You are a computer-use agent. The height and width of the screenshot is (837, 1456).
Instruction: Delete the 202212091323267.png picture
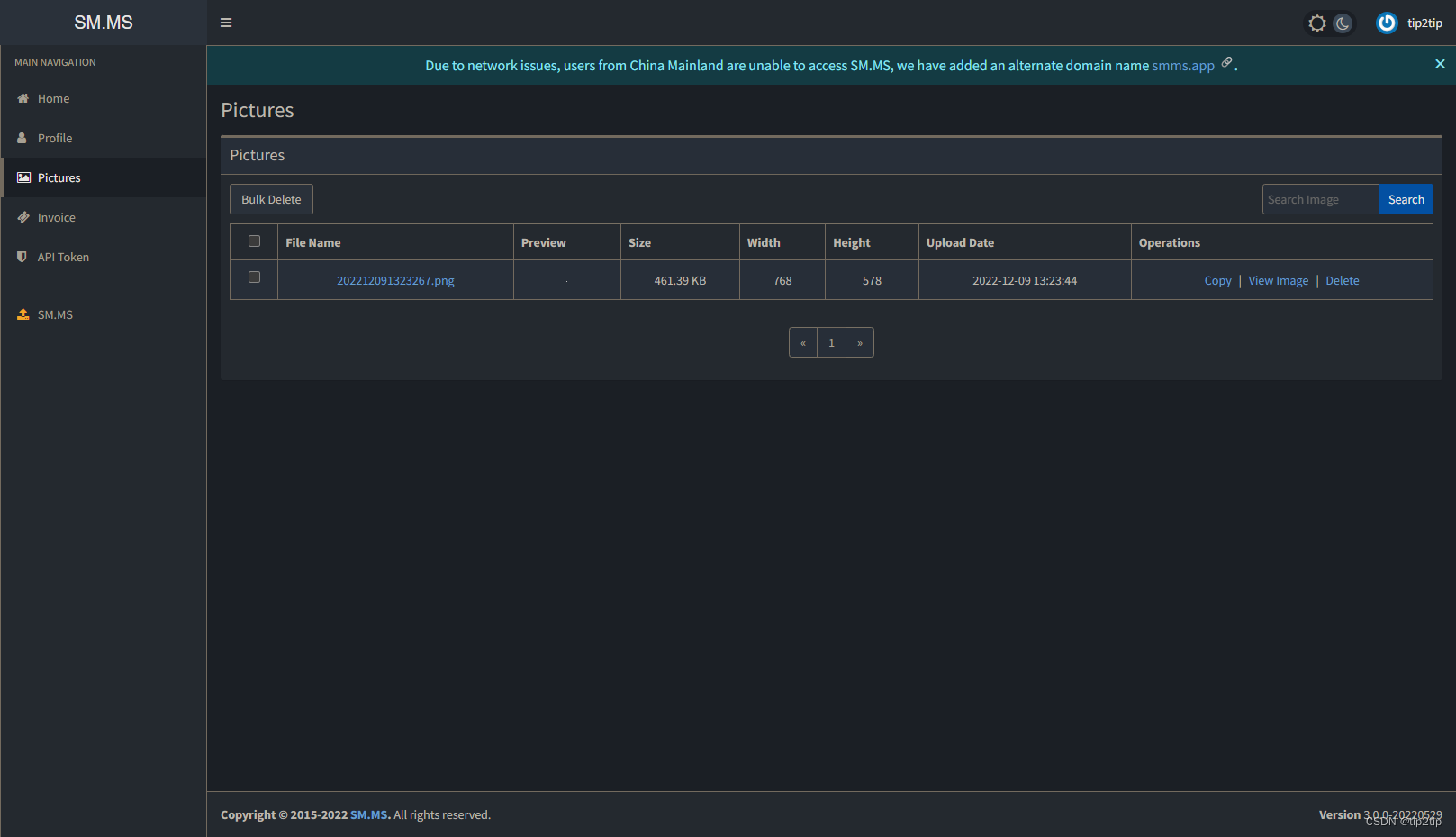pyautogui.click(x=1342, y=281)
